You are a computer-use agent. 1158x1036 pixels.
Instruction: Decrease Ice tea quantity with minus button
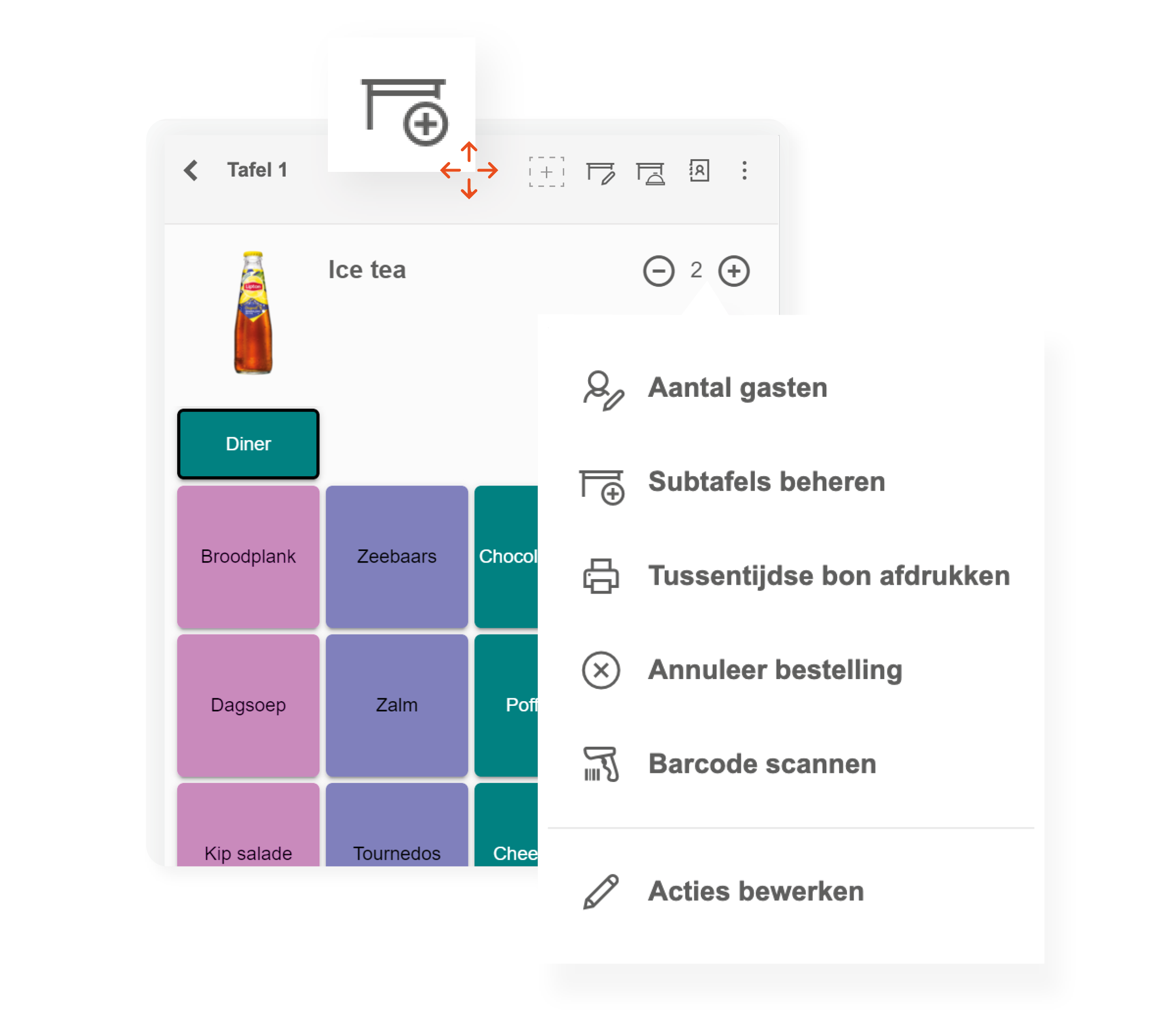658,271
